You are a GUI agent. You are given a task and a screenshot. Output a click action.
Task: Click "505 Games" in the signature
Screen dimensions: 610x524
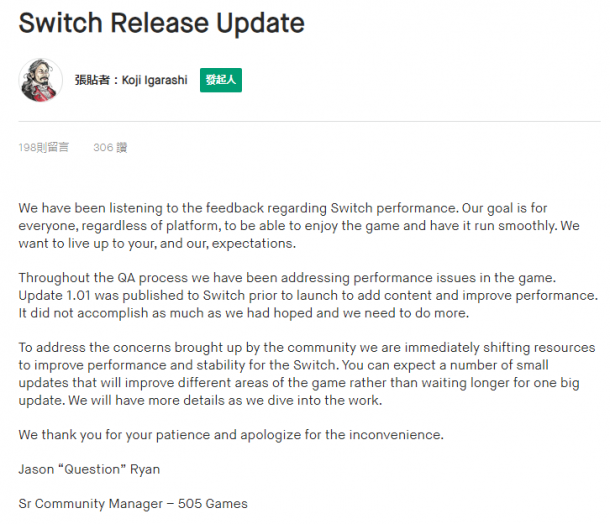pos(212,503)
